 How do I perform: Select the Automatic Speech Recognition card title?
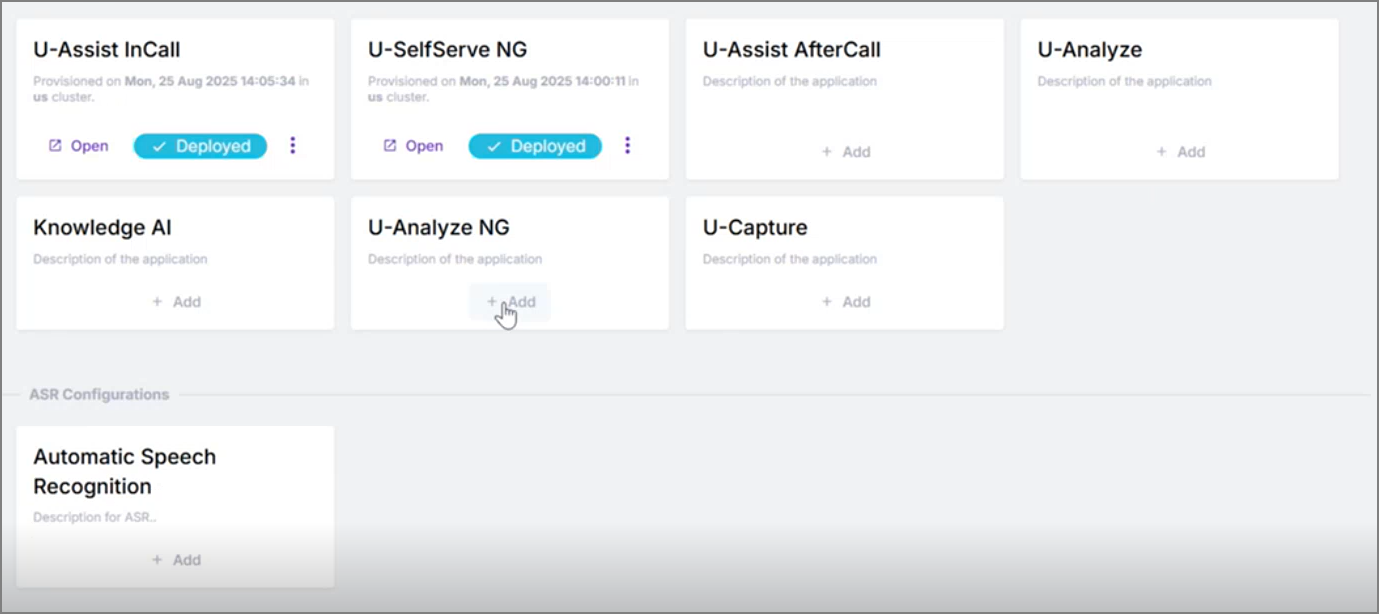click(x=125, y=472)
